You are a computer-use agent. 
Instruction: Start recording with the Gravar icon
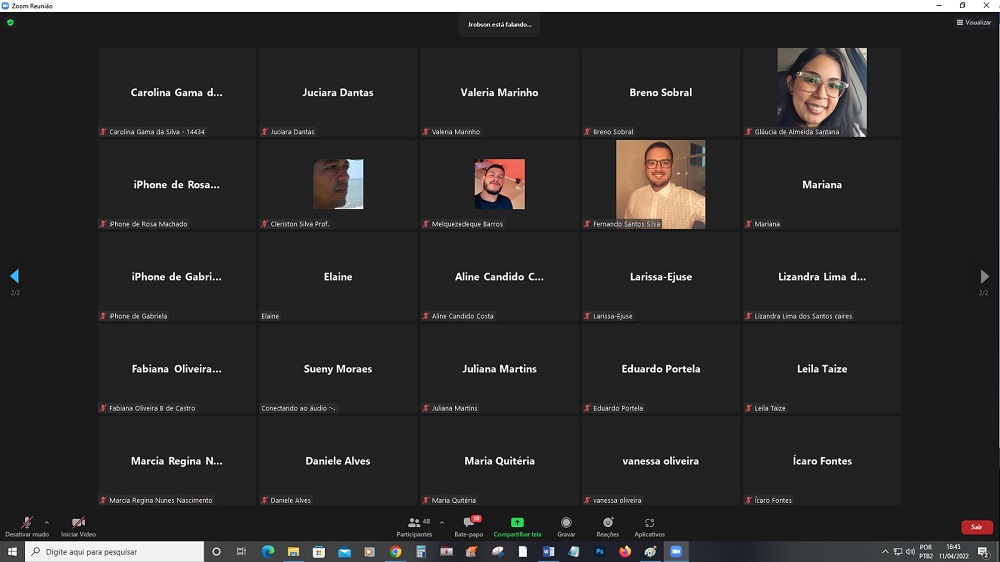click(x=566, y=524)
